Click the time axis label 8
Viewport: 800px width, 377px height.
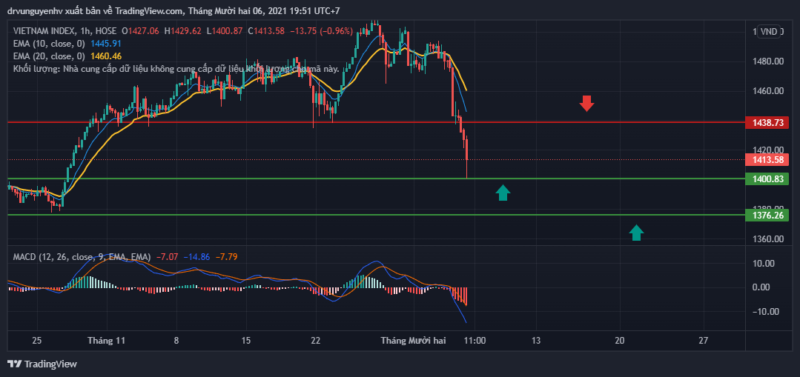[176, 340]
